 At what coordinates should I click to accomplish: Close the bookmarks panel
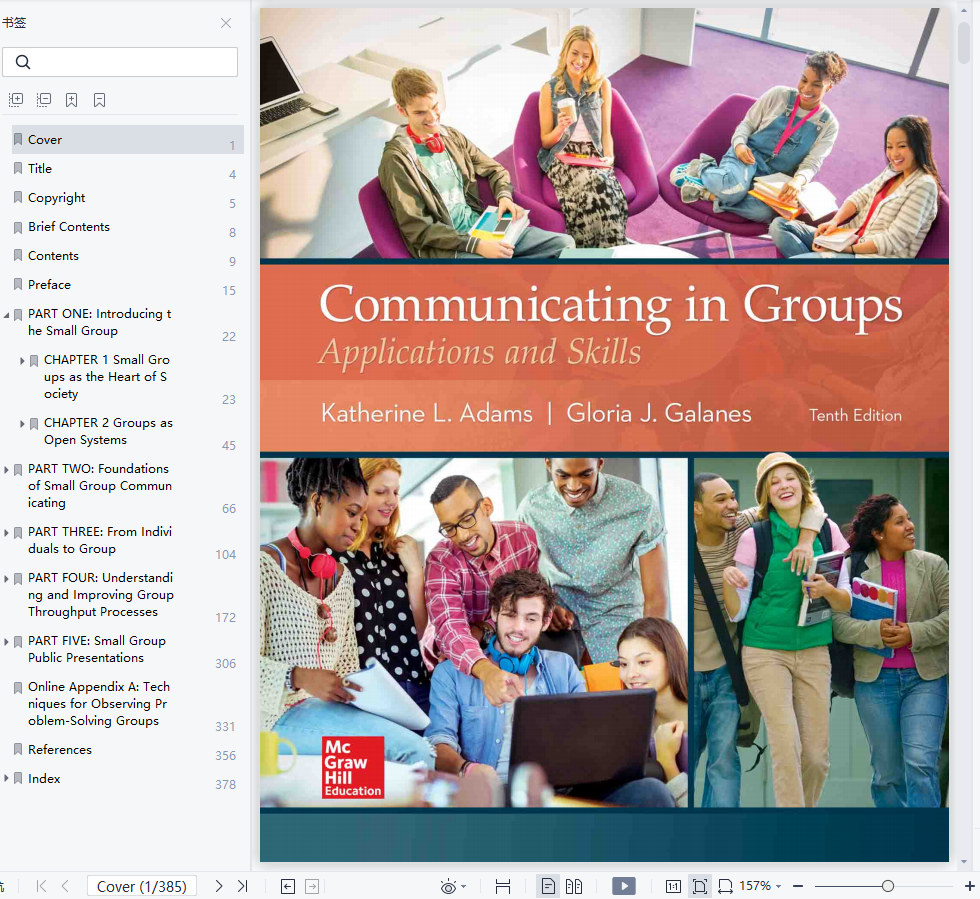[x=226, y=23]
